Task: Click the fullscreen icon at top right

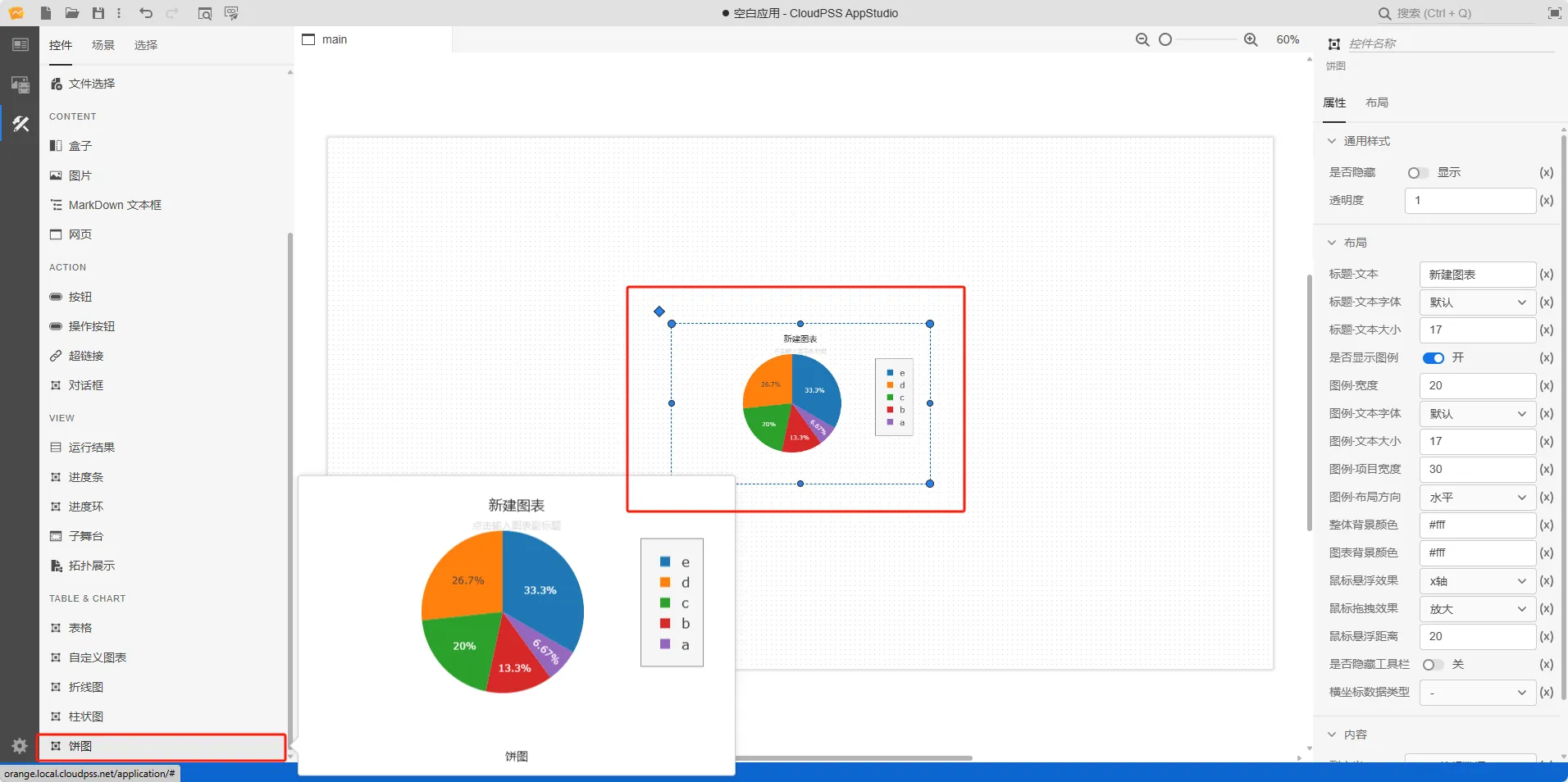Action: click(1554, 13)
